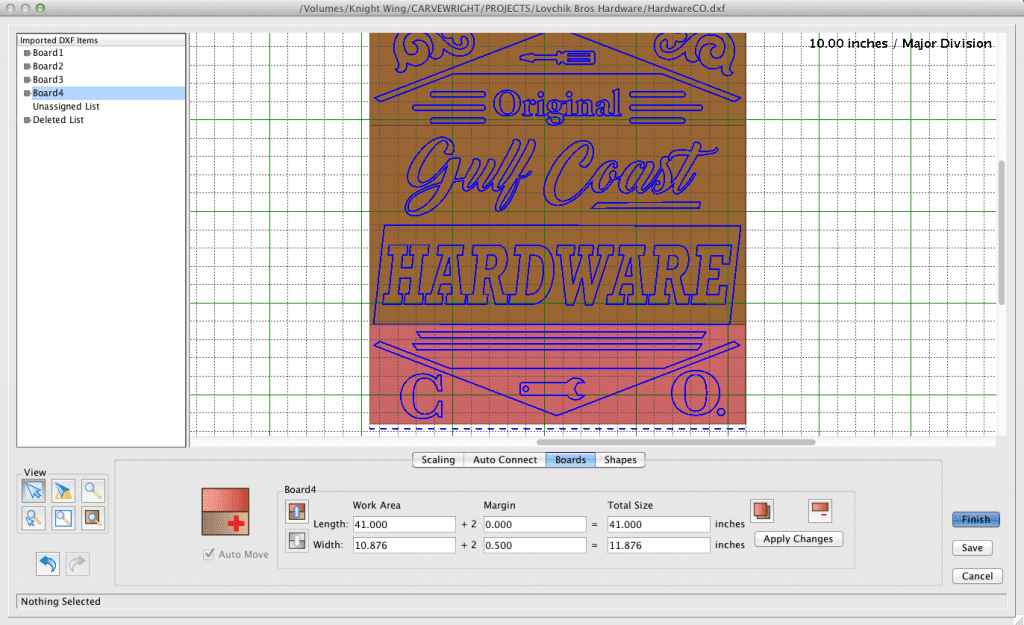Click the Apply Changes button
Viewport: 1024px width, 625px height.
(797, 539)
